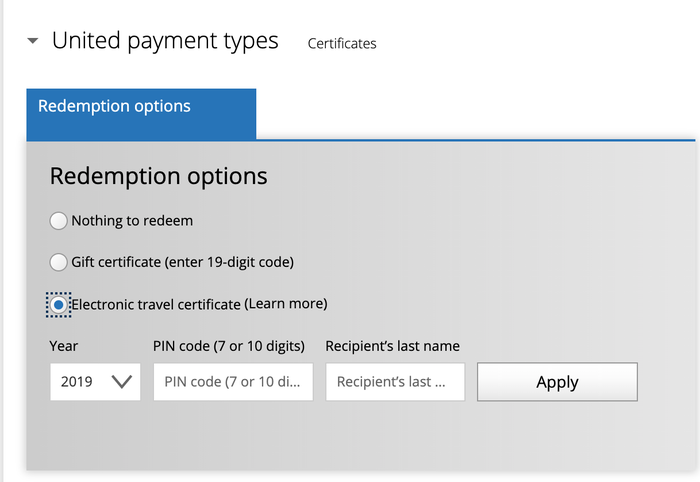Collapse the United payment types section

(33, 41)
